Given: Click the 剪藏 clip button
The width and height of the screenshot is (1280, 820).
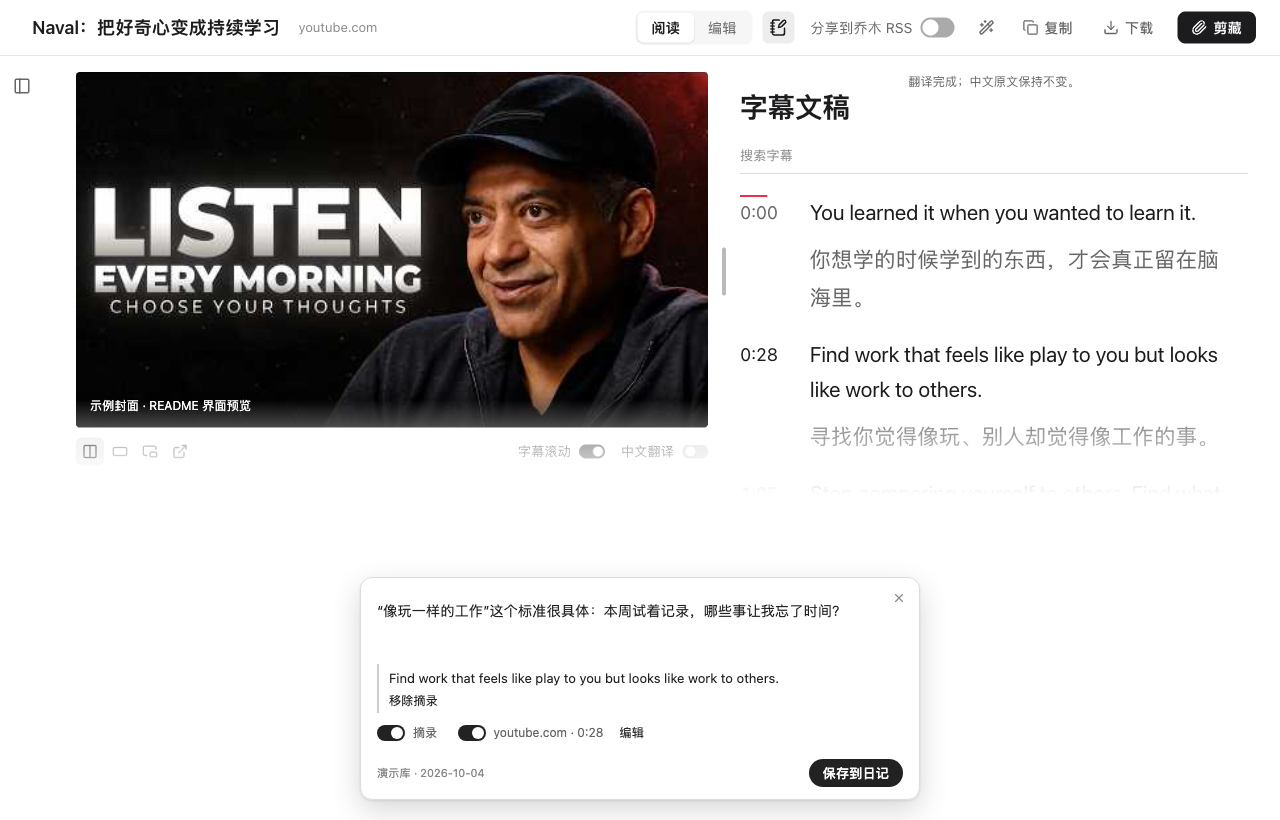Looking at the screenshot, I should pyautogui.click(x=1216, y=28).
